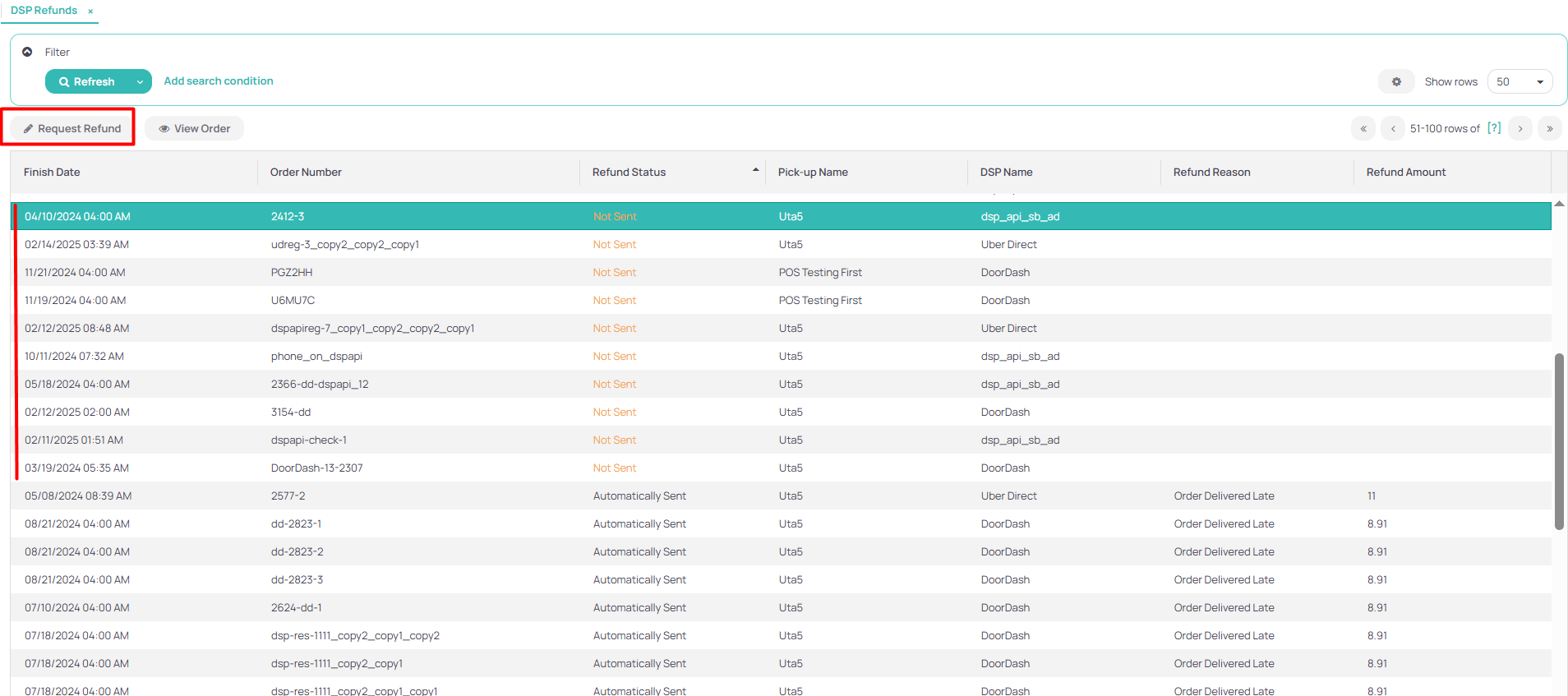Sort by the Refund Status column
This screenshot has width=1568, height=696.
[630, 173]
